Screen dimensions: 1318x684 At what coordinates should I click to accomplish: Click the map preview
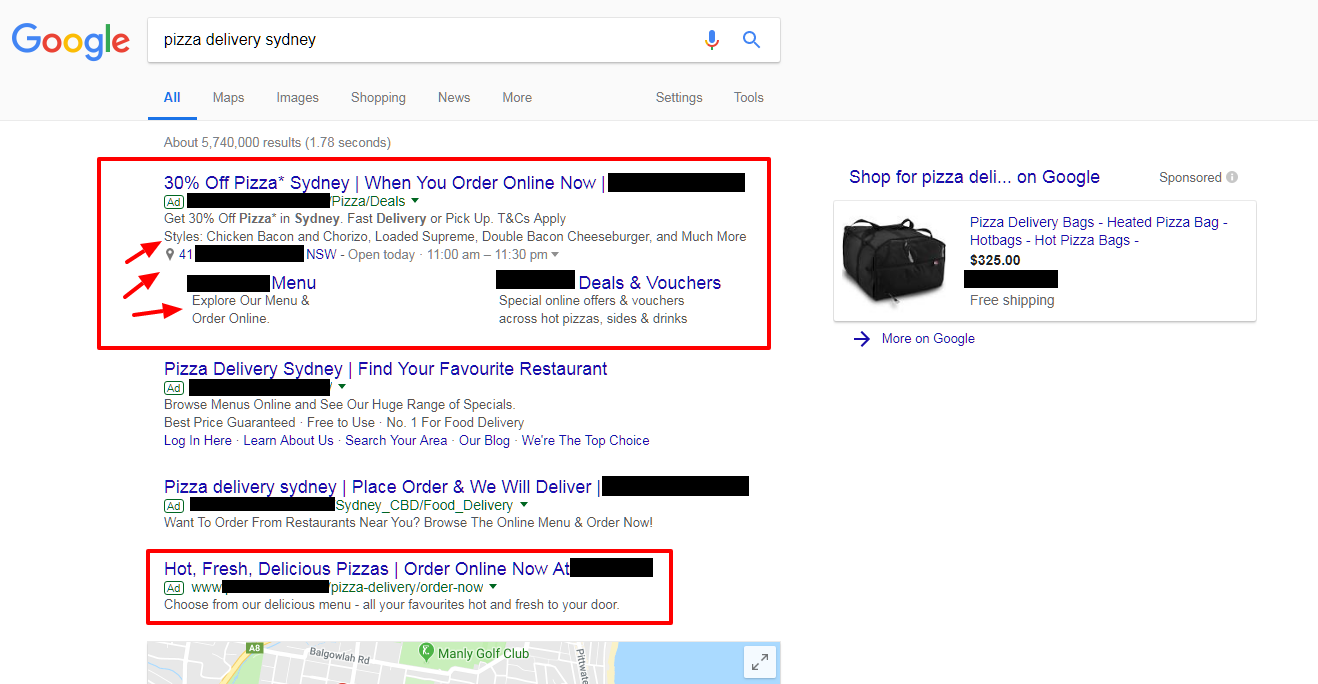click(463, 663)
